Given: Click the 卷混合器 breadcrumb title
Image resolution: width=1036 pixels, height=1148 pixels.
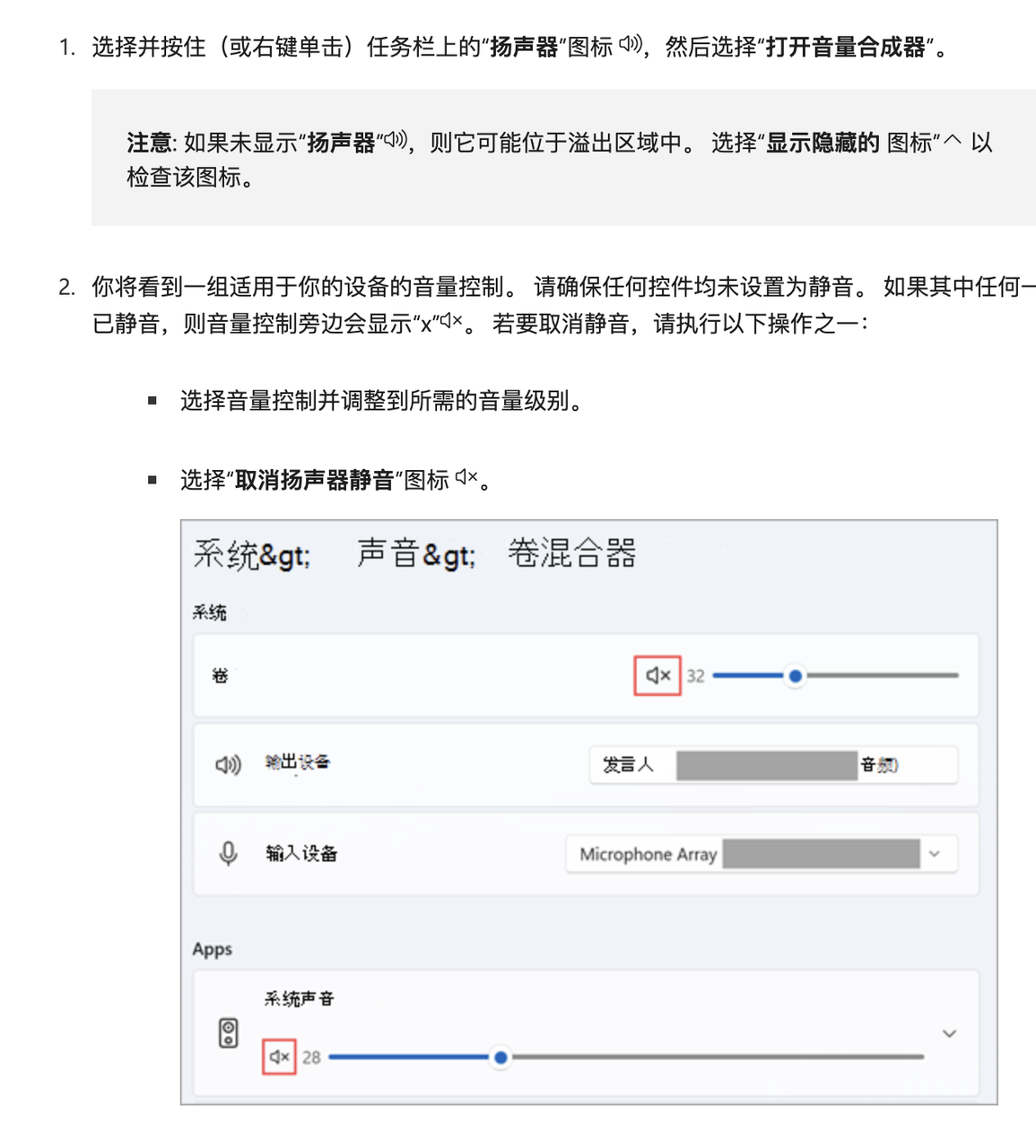Looking at the screenshot, I should click(x=571, y=553).
